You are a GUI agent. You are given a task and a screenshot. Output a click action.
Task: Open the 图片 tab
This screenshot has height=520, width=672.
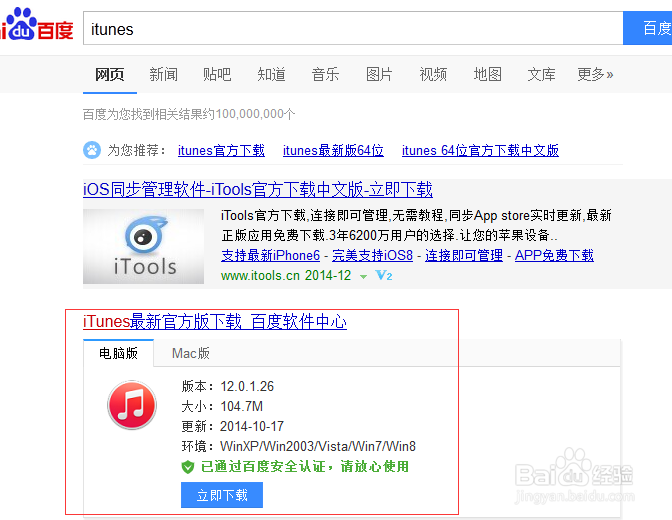click(x=379, y=75)
